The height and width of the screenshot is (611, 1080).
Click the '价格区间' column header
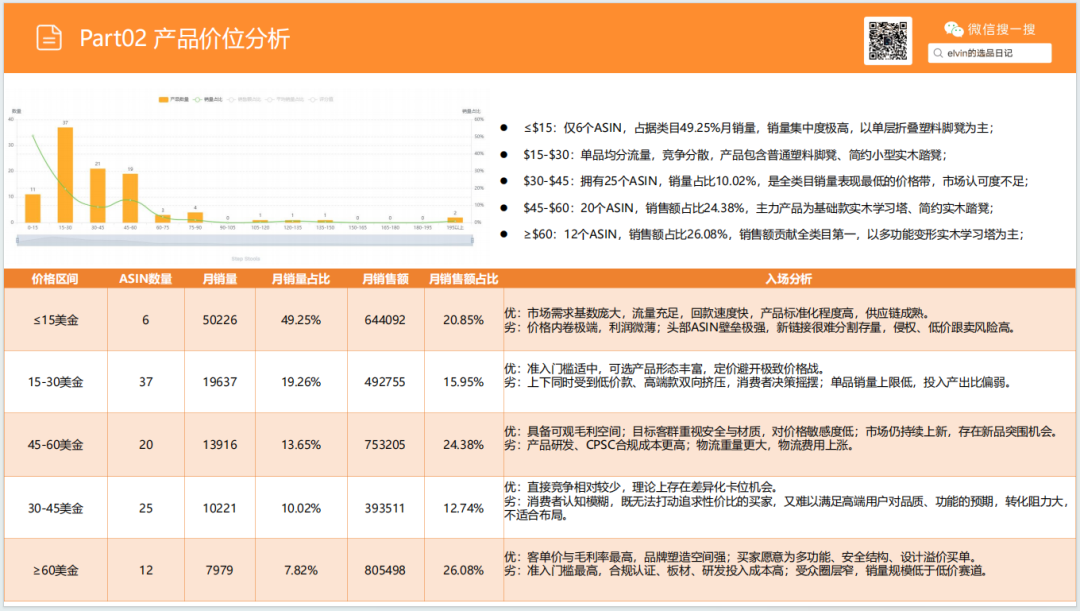[55, 279]
